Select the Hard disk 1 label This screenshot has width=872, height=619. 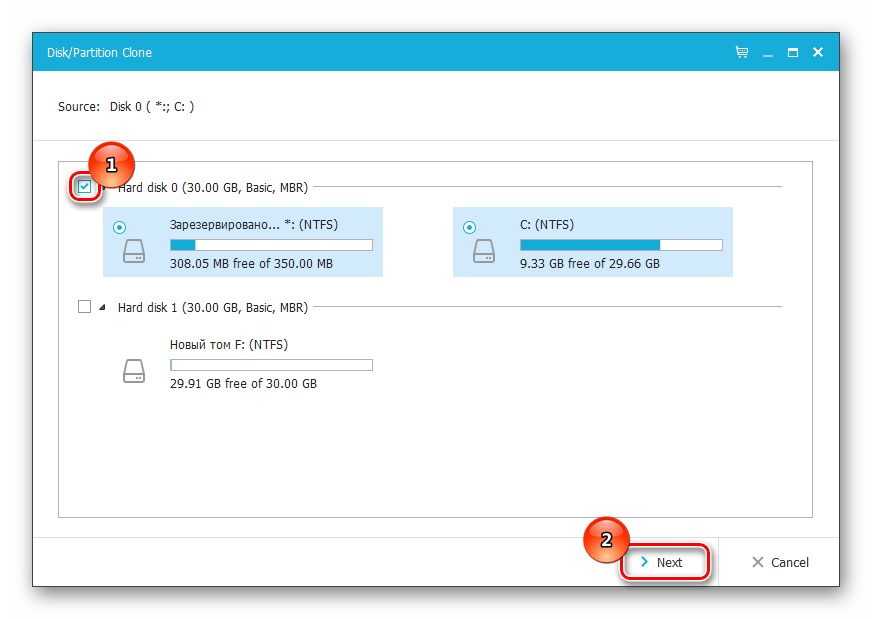pos(212,307)
